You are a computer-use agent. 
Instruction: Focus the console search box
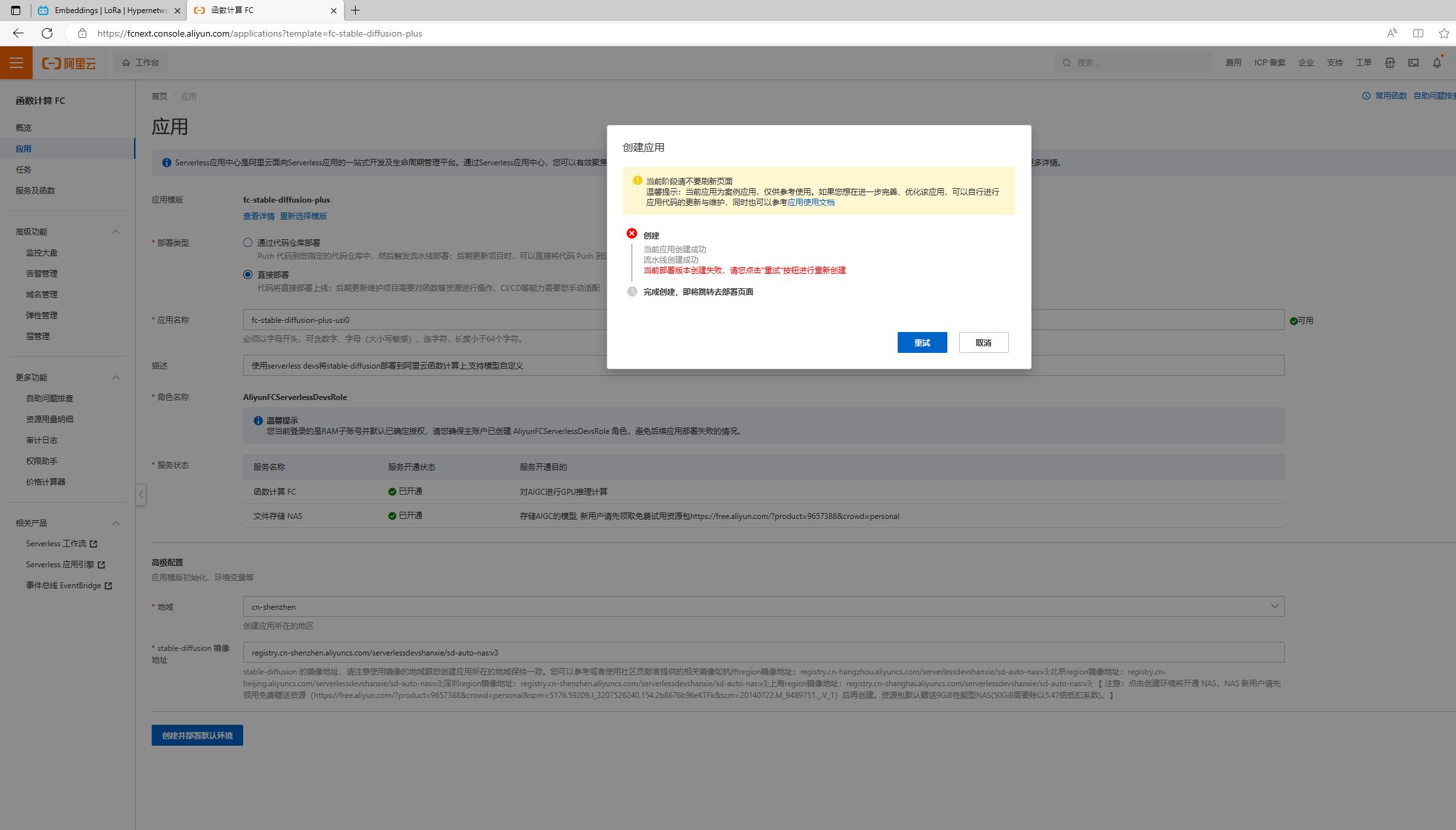(1132, 63)
